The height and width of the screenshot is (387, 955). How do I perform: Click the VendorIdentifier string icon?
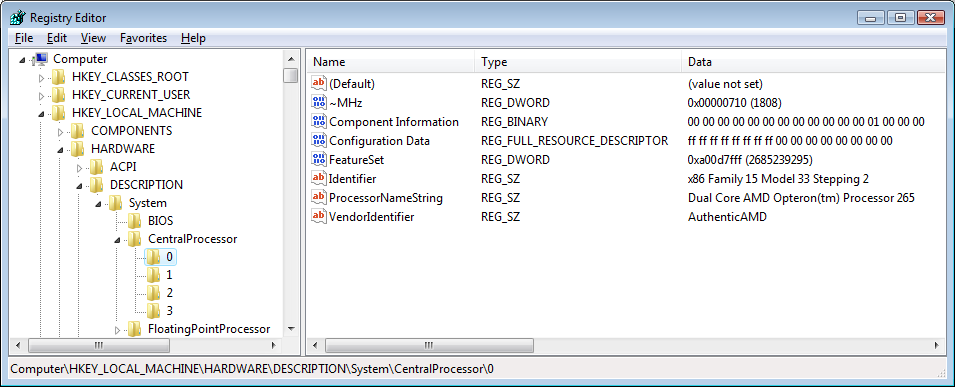319,216
